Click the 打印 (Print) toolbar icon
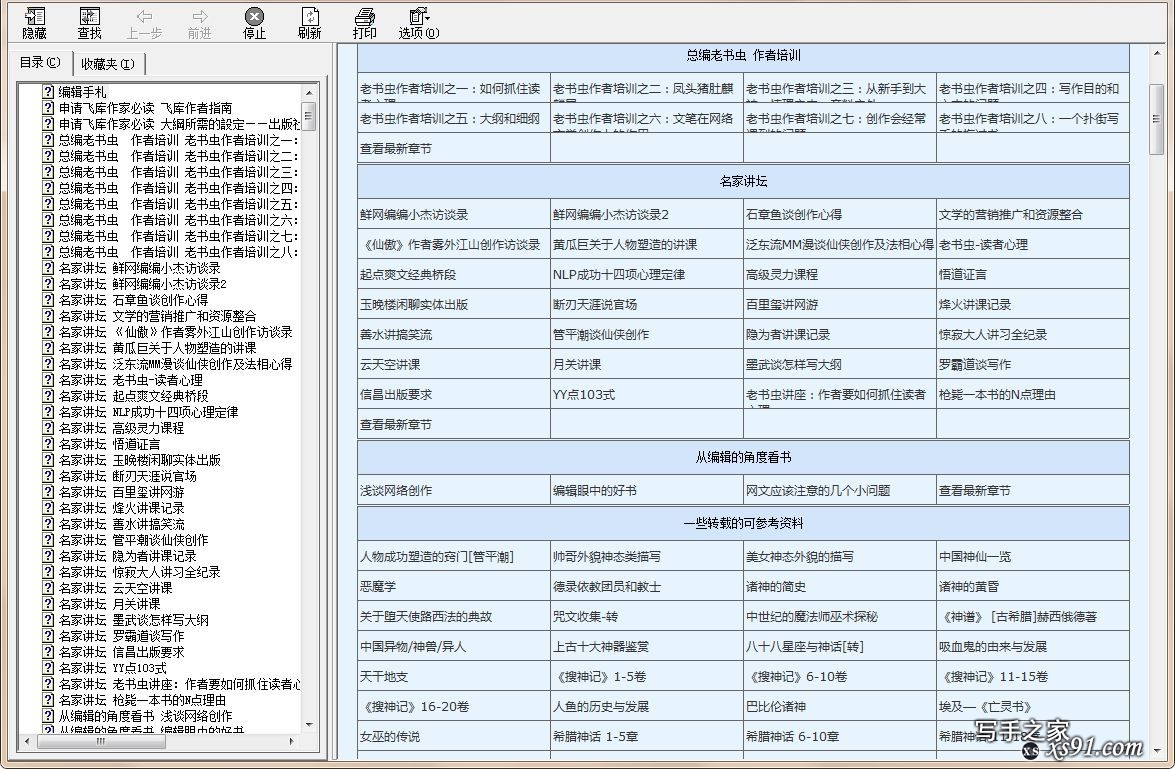Image resolution: width=1175 pixels, height=769 pixels. [364, 16]
